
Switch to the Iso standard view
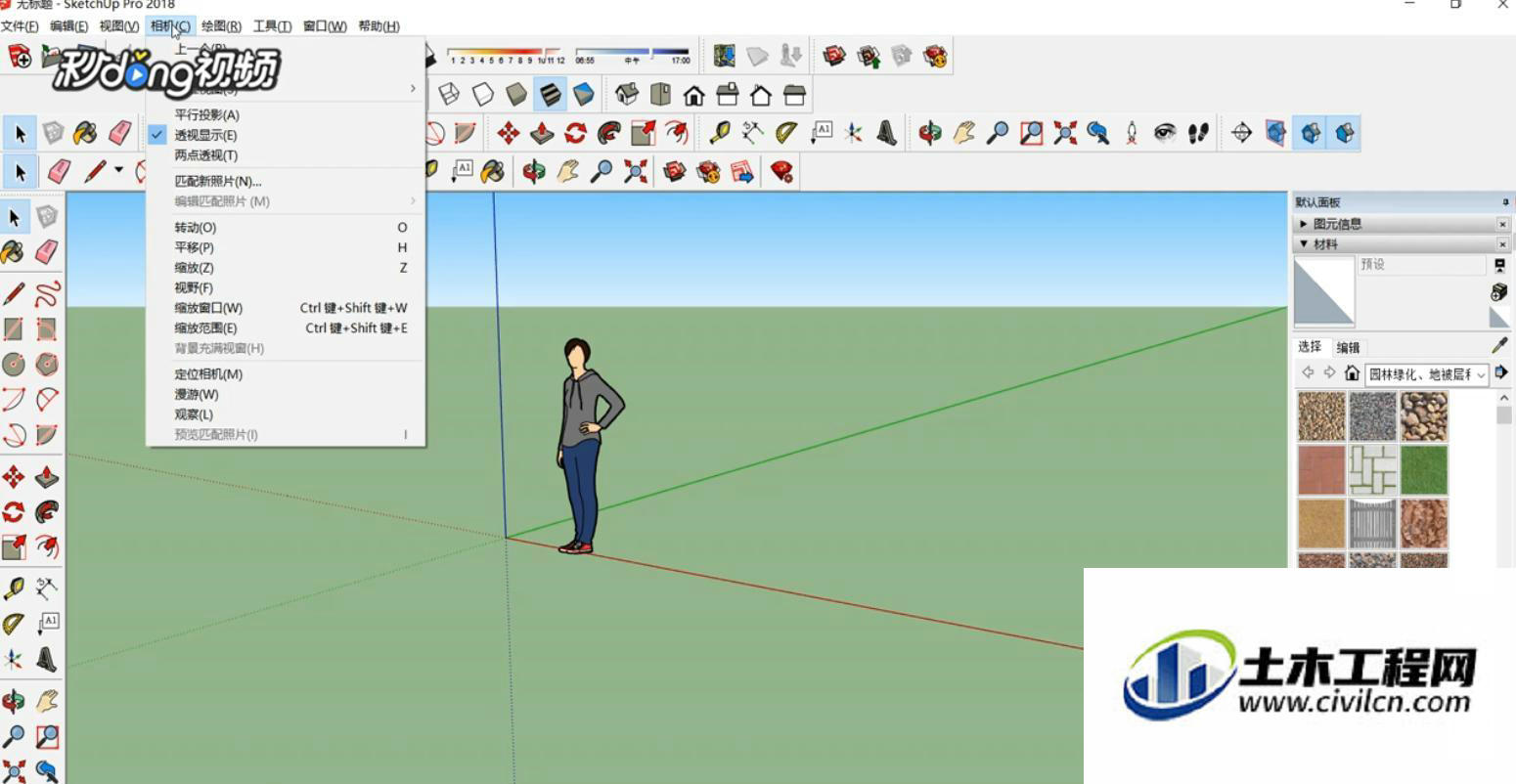point(627,95)
